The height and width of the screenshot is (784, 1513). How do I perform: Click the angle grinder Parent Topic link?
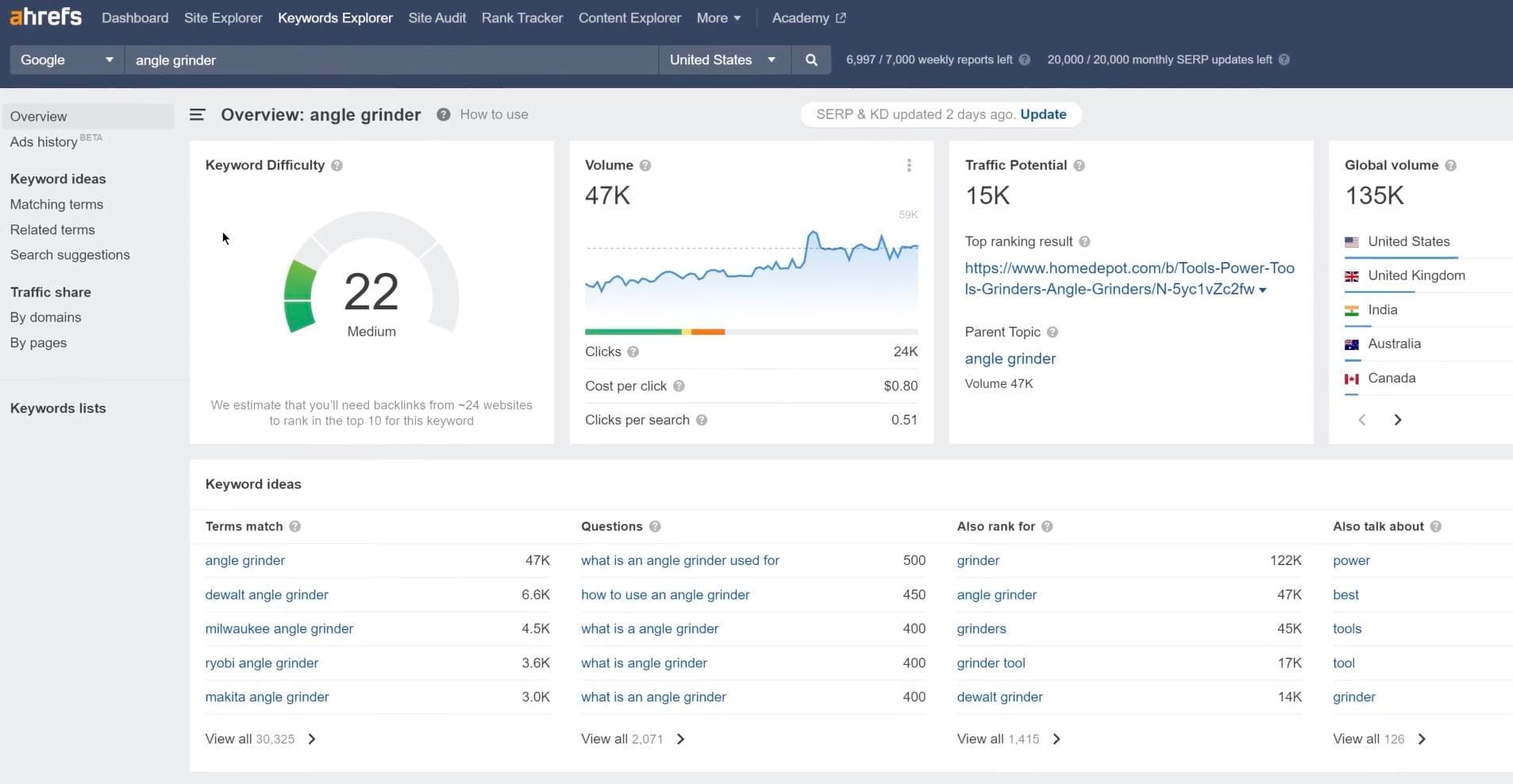(x=1010, y=359)
